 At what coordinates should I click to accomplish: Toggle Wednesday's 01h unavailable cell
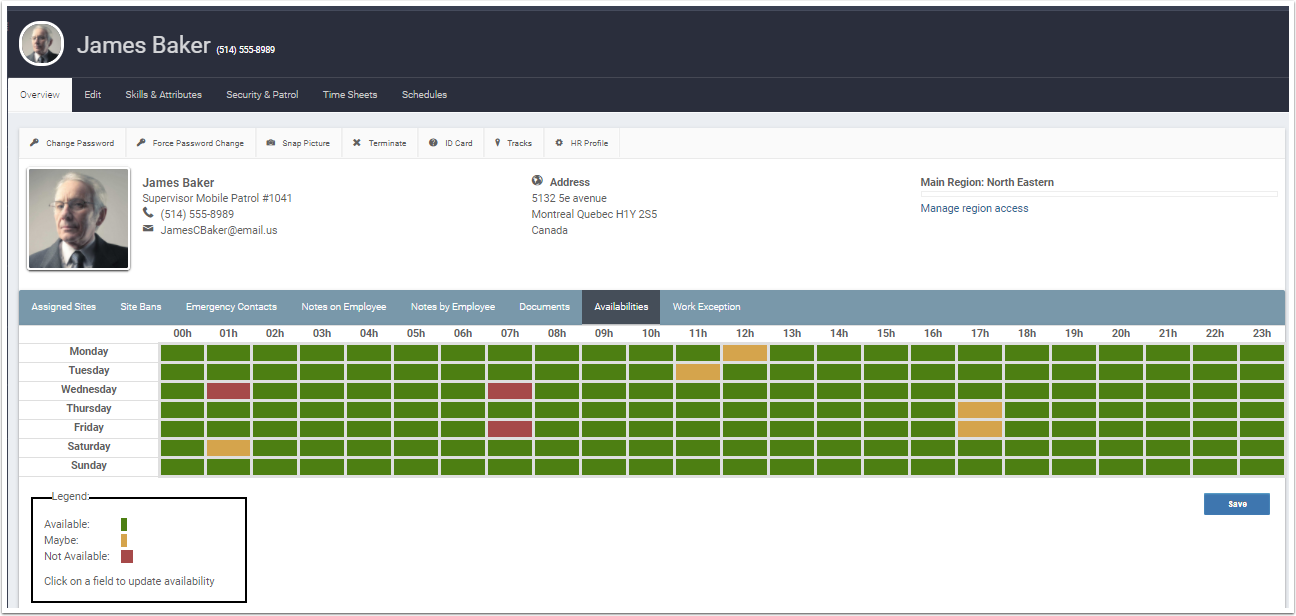228,389
